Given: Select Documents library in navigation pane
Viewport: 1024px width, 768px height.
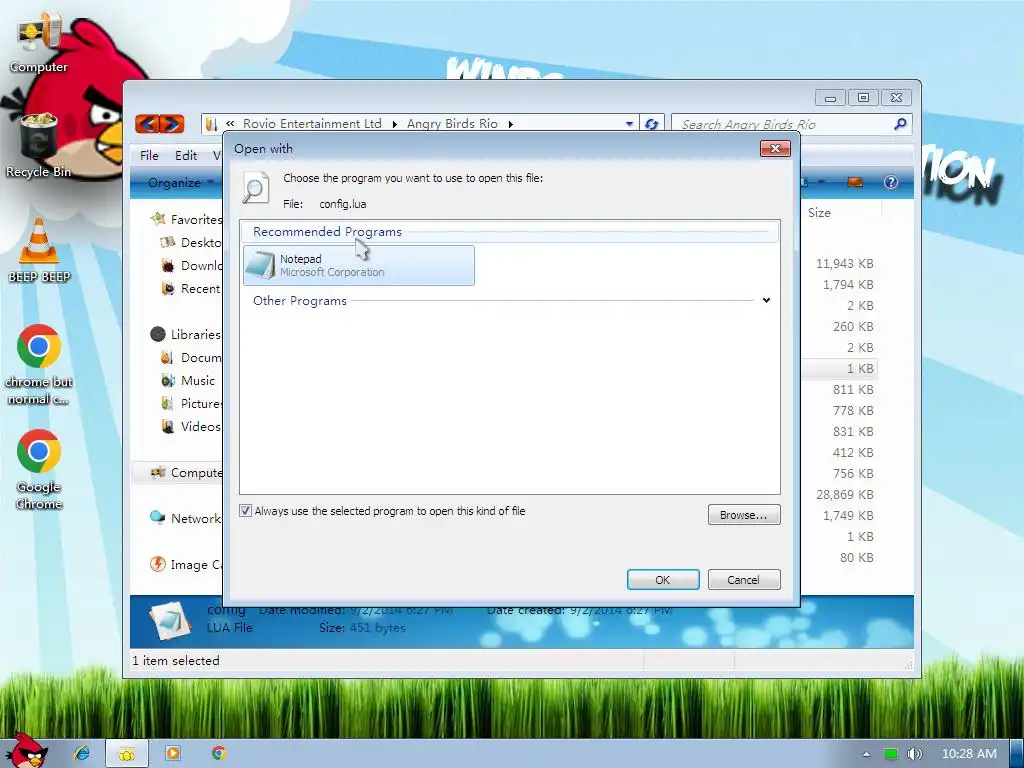Looking at the screenshot, I should pos(191,357).
